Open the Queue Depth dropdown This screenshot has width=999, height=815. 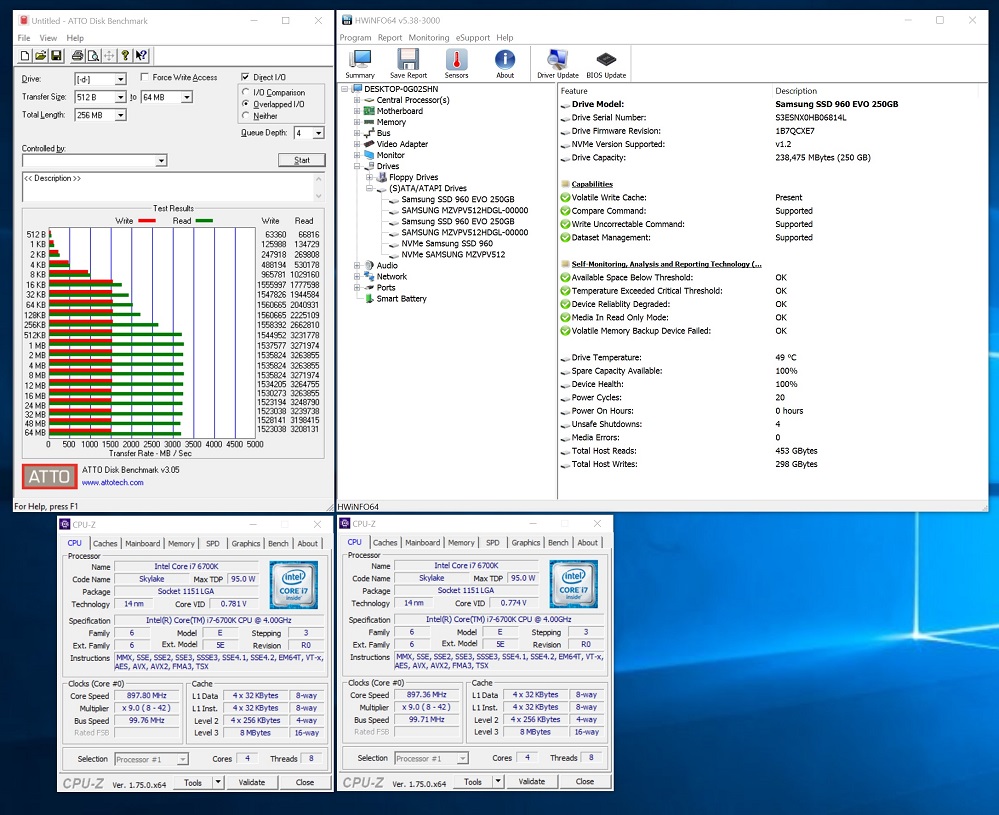(318, 133)
